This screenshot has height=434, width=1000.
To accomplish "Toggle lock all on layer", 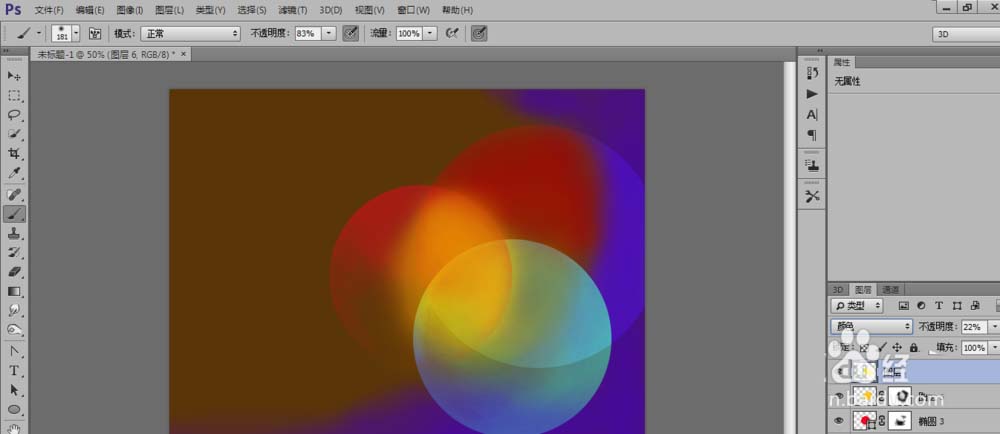I will tap(913, 347).
